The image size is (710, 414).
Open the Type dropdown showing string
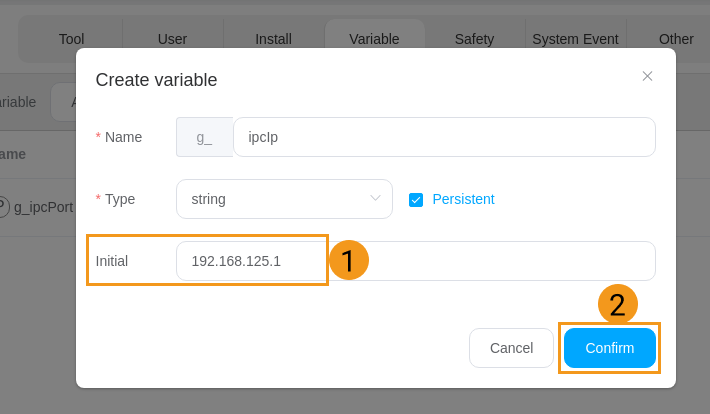(x=283, y=199)
